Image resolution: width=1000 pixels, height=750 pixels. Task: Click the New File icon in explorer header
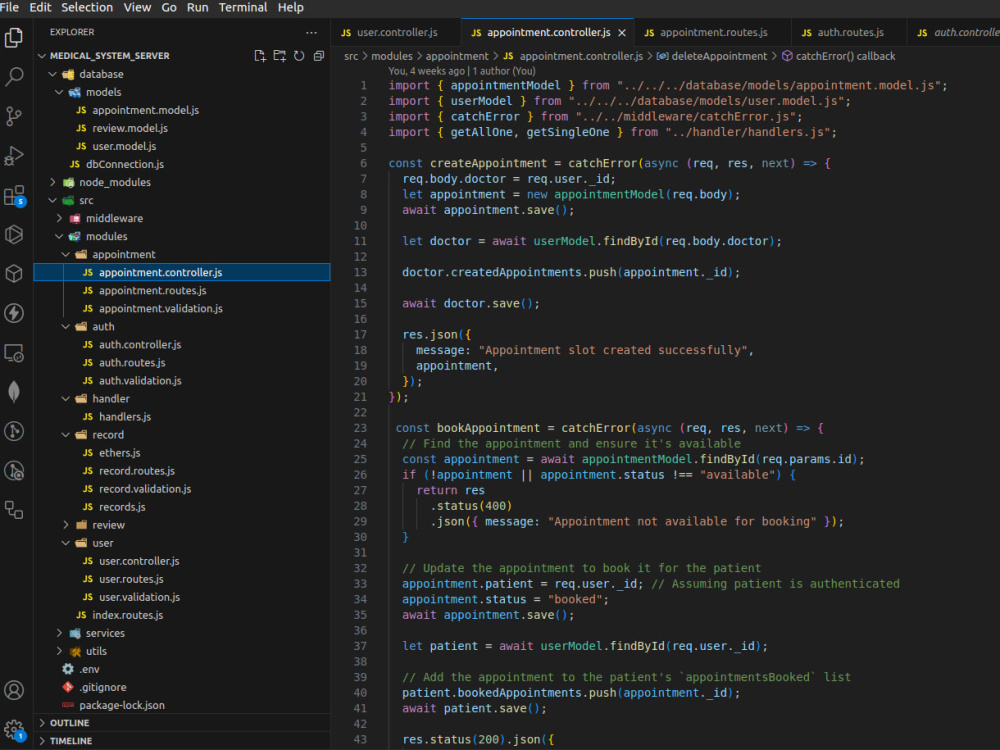tap(260, 56)
